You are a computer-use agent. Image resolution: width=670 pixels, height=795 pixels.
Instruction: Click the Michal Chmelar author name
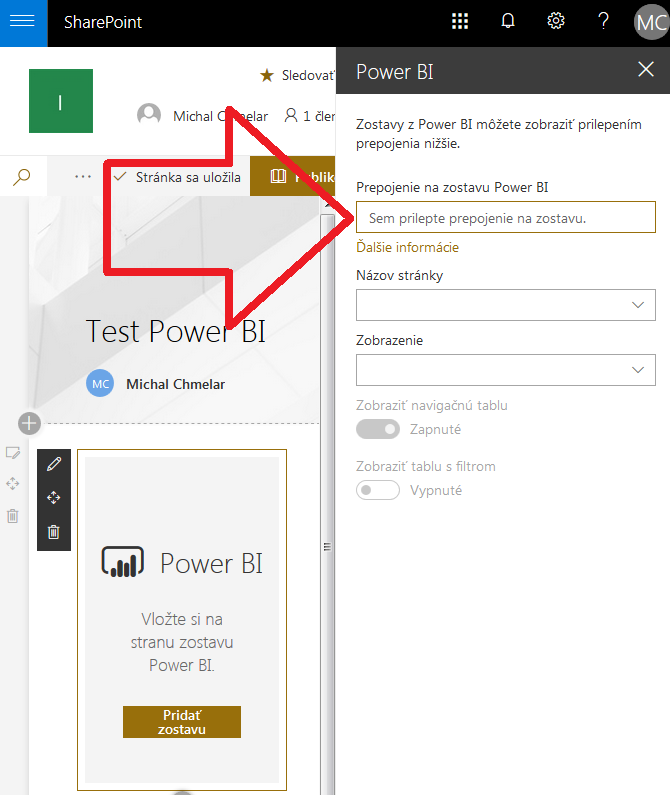click(175, 384)
